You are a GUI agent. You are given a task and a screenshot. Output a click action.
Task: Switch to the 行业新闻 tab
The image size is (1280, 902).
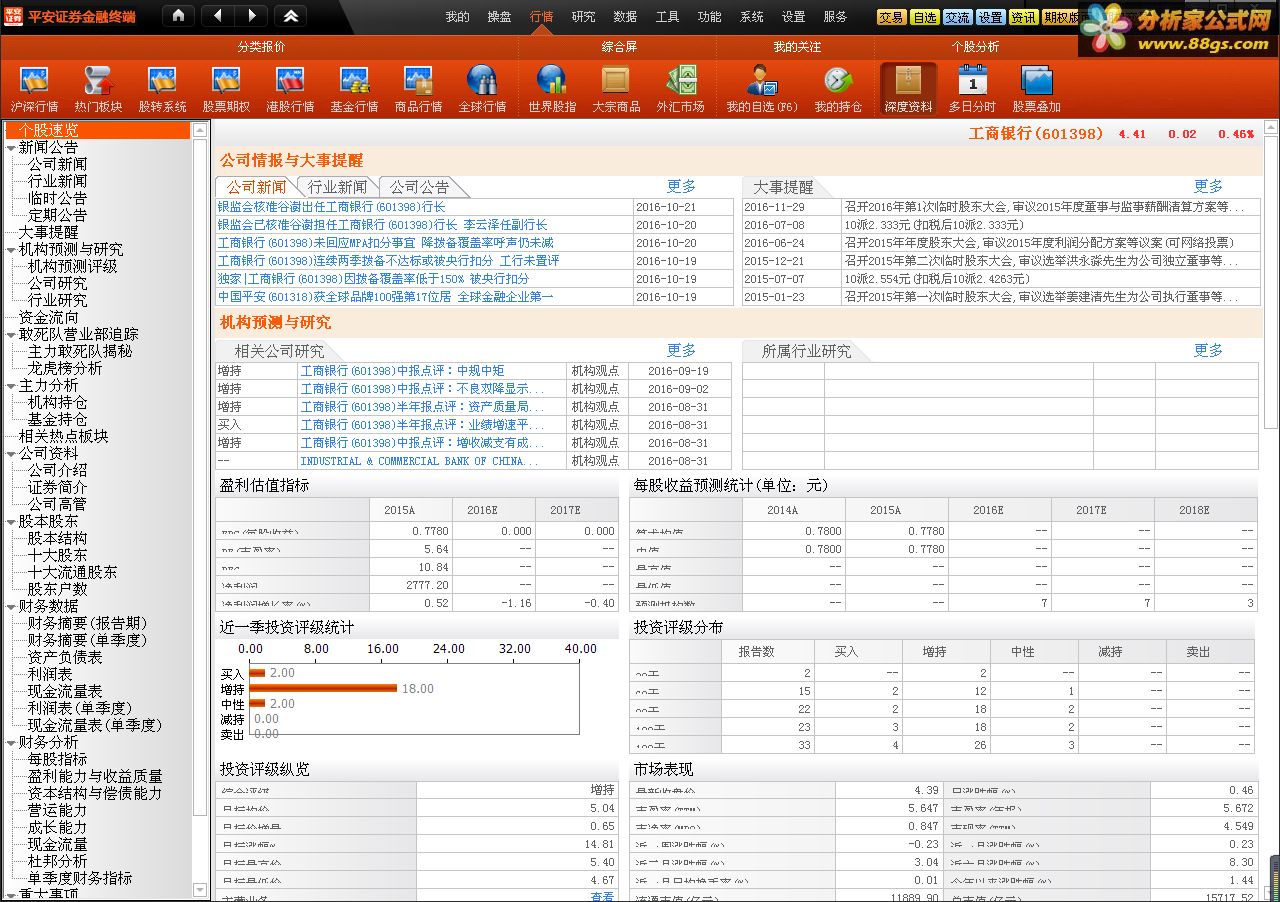337,187
